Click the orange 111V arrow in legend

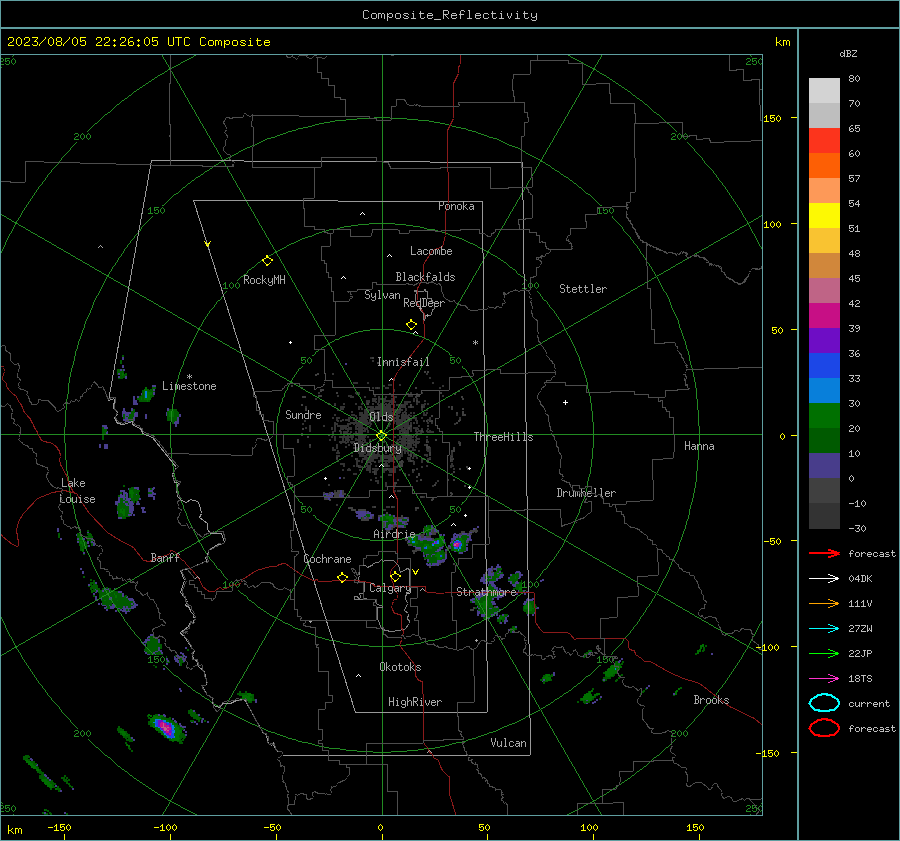point(824,603)
